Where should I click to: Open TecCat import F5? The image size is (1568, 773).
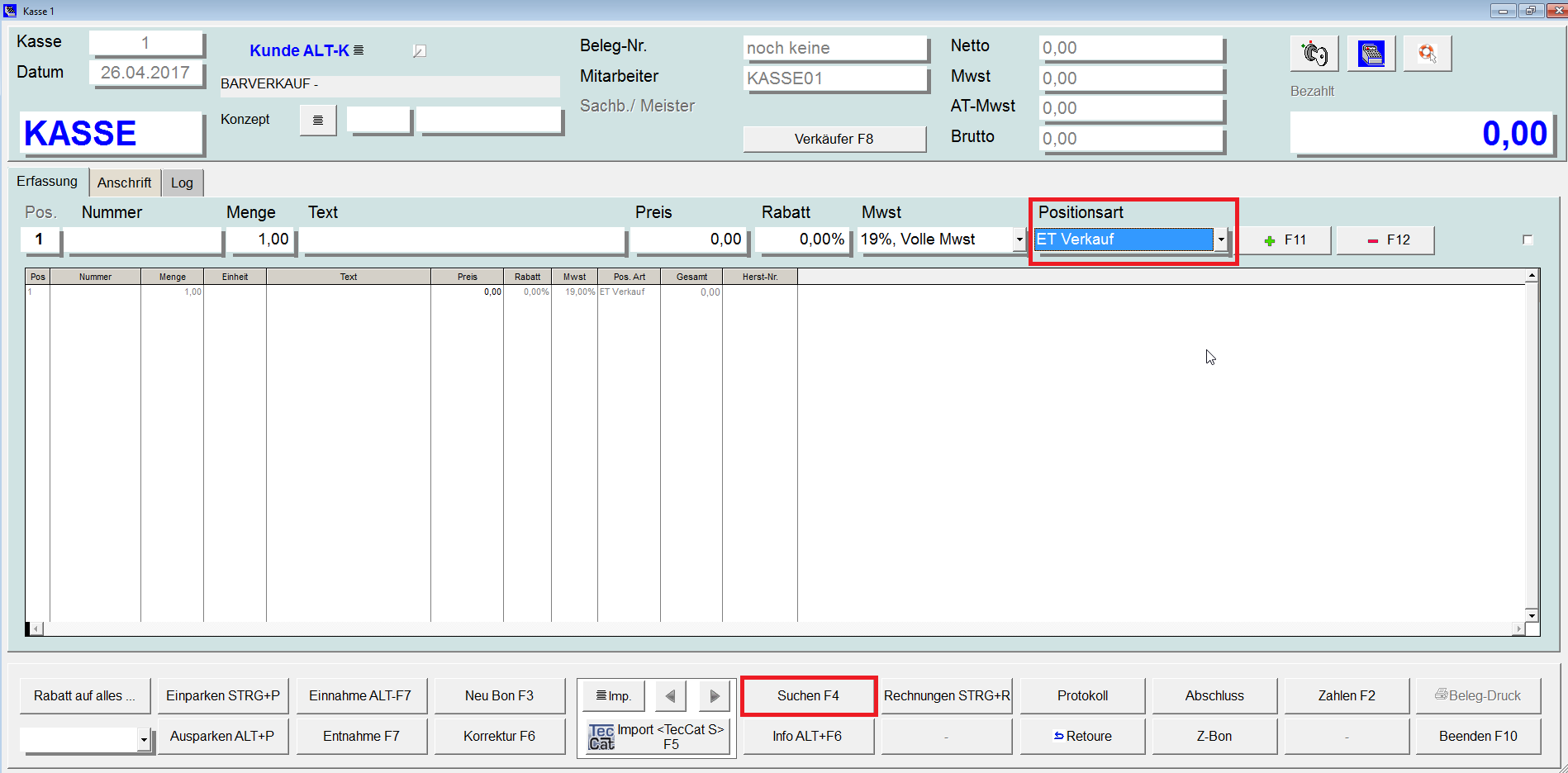(x=657, y=737)
